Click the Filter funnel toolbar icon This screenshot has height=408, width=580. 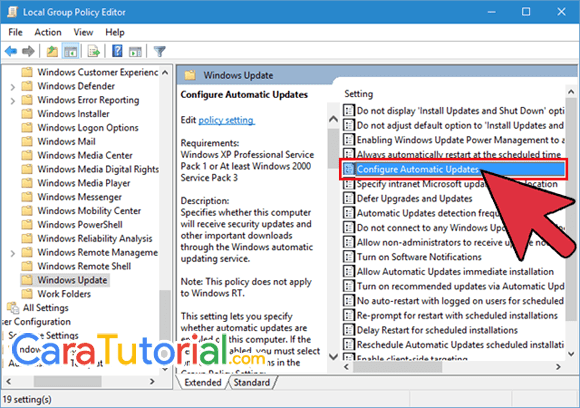click(x=159, y=51)
